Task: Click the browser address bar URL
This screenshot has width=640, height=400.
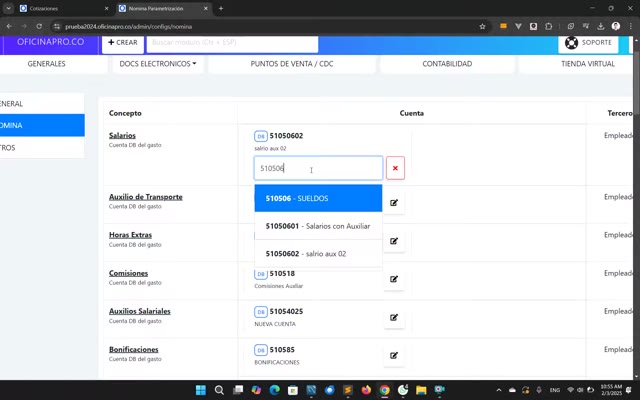Action: pos(129,27)
